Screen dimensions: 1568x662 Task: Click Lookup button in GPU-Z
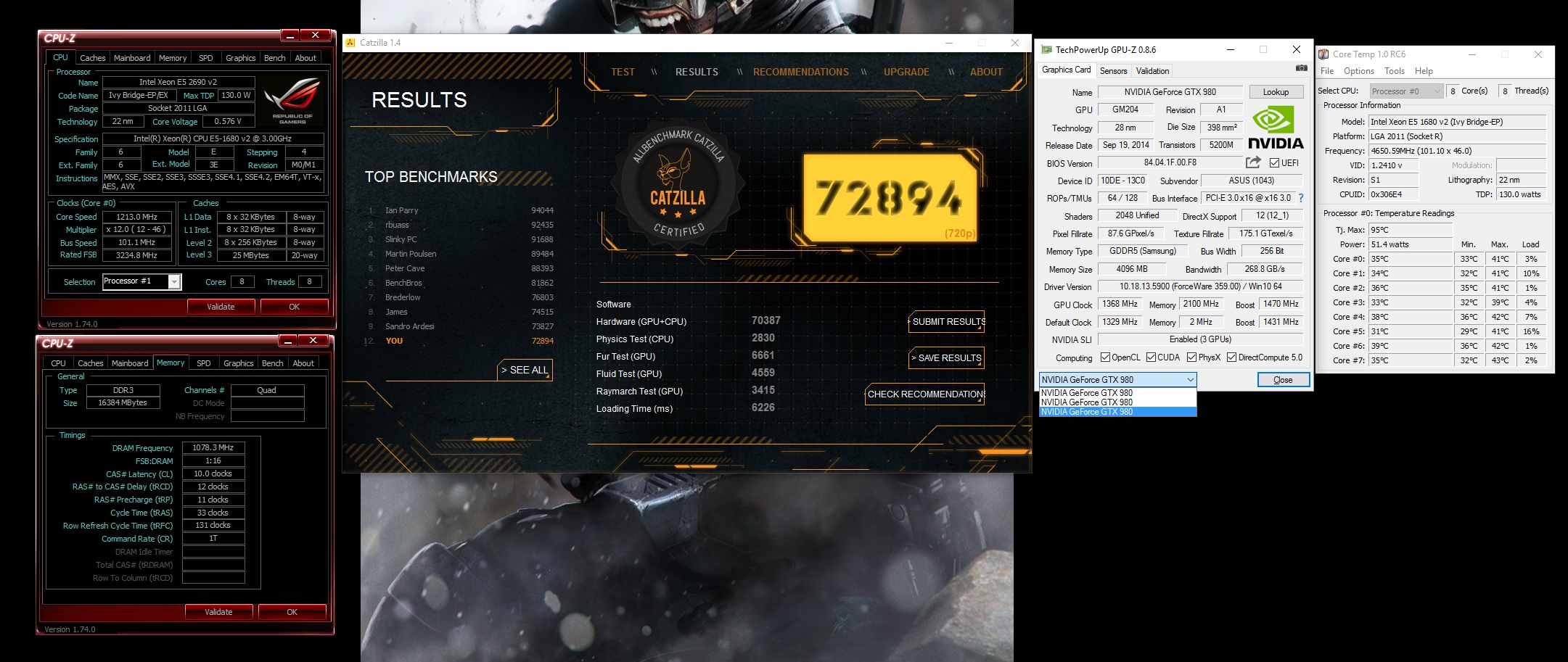point(1276,92)
